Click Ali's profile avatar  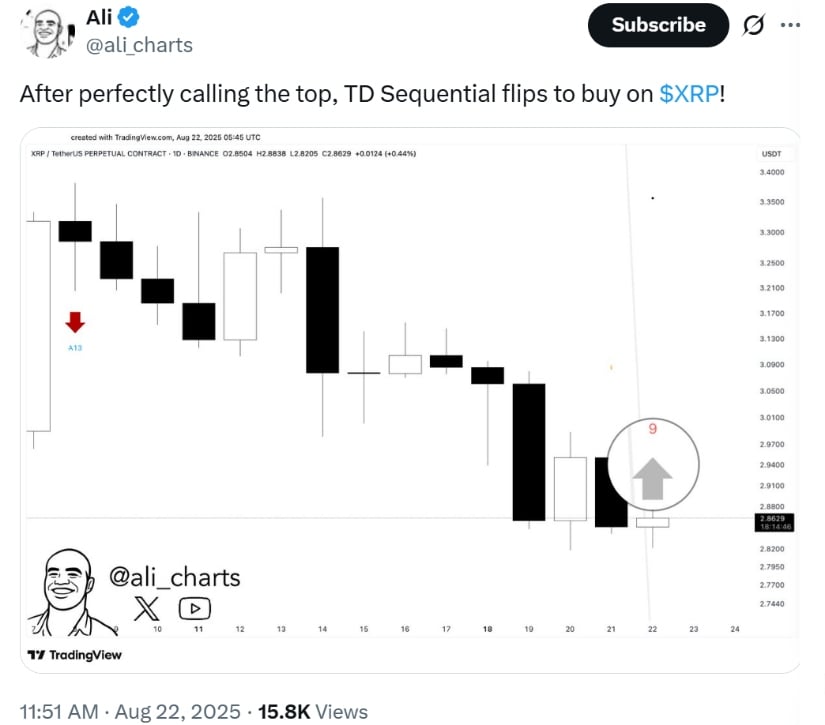47,33
